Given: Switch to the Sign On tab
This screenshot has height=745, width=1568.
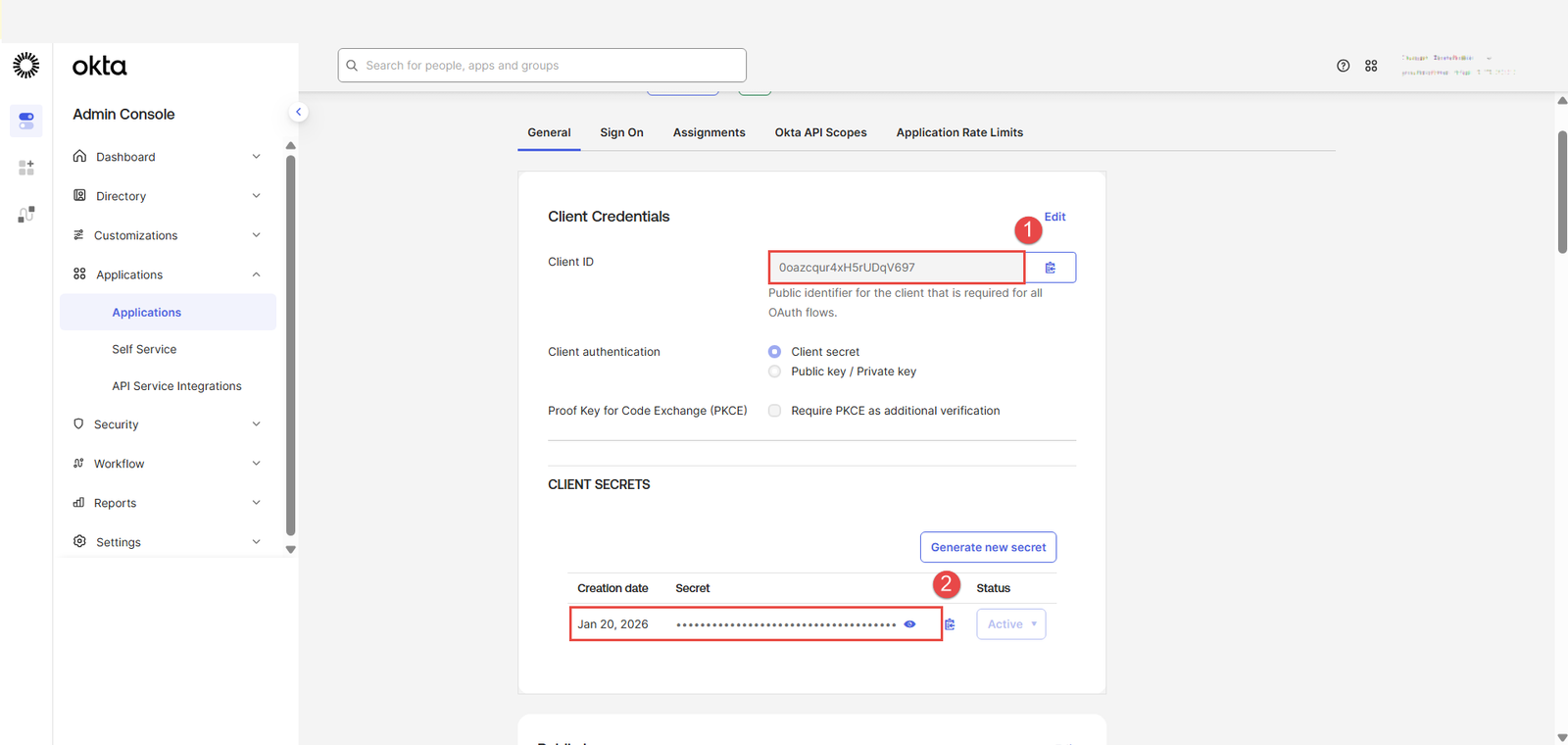Looking at the screenshot, I should pos(621,132).
